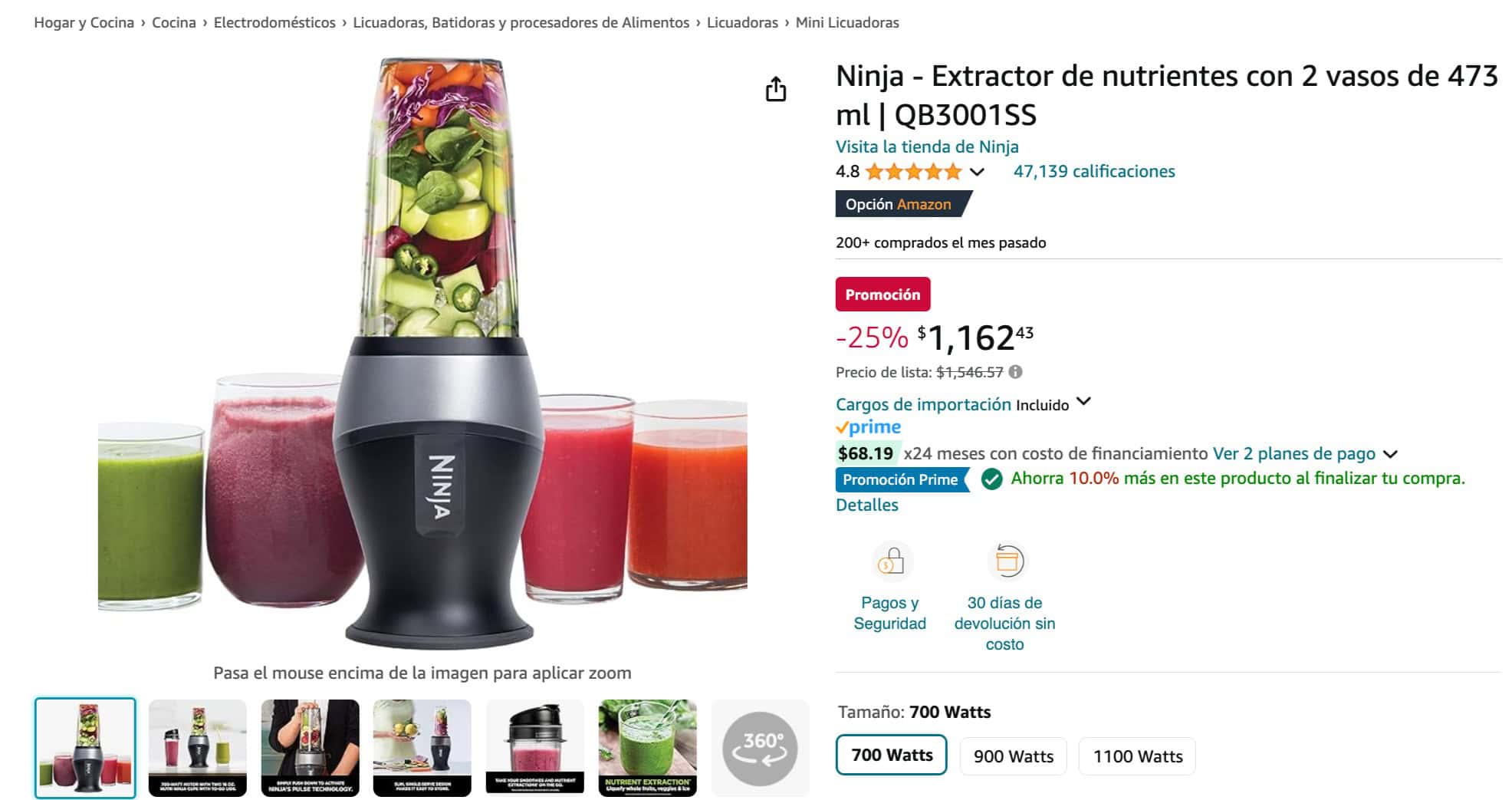The width and height of the screenshot is (1512, 800).
Task: Click the Pagos y Seguridad lock icon
Action: [x=890, y=561]
